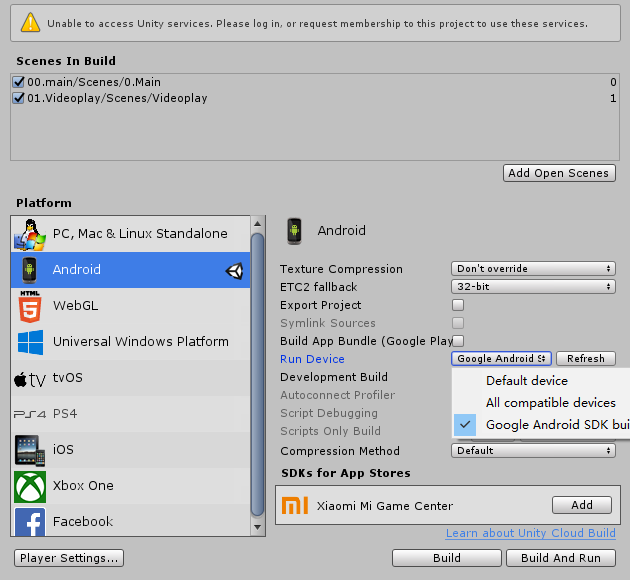Click platform list scrollbar down arrow
630x580 pixels.
coord(258,527)
